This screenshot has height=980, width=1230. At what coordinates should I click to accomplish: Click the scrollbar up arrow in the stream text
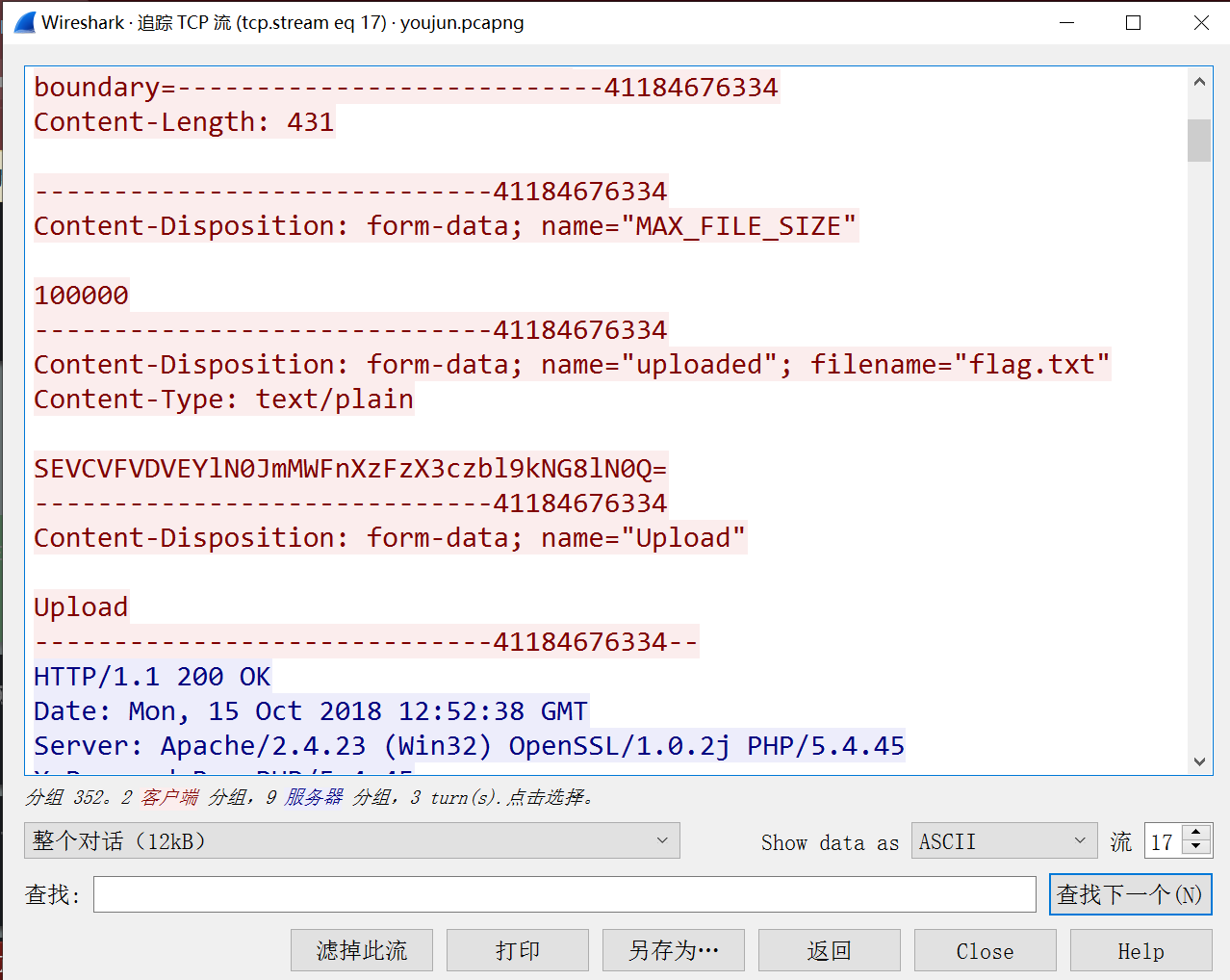pyautogui.click(x=1199, y=82)
